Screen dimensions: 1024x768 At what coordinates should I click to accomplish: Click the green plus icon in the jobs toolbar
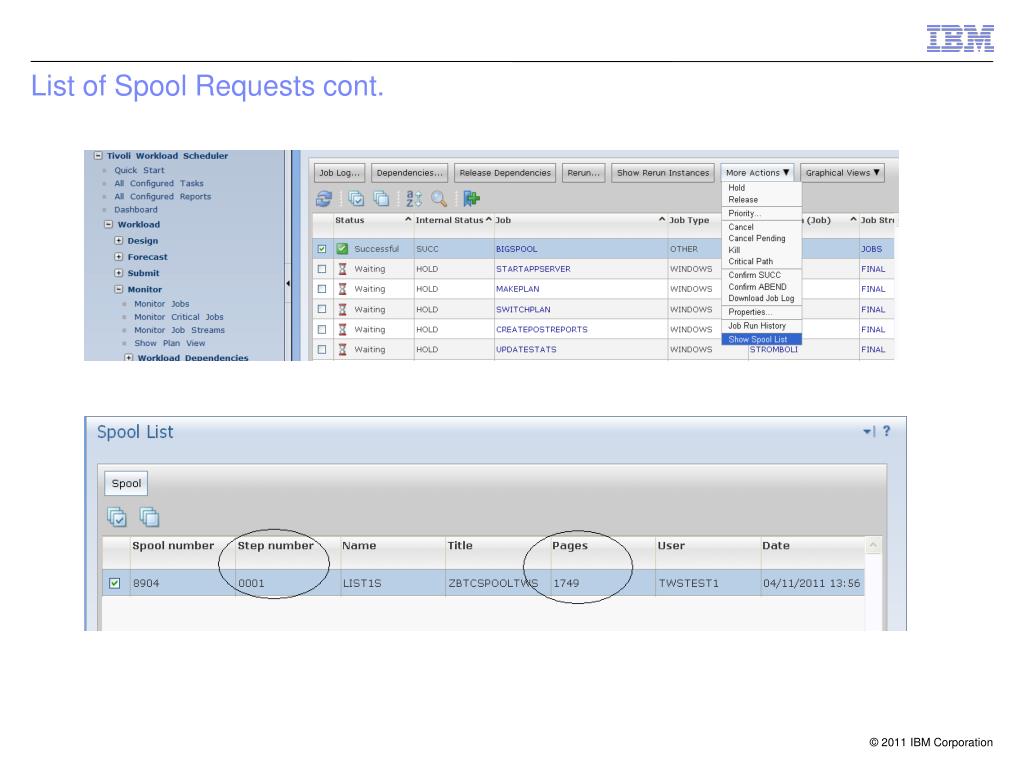[x=472, y=199]
